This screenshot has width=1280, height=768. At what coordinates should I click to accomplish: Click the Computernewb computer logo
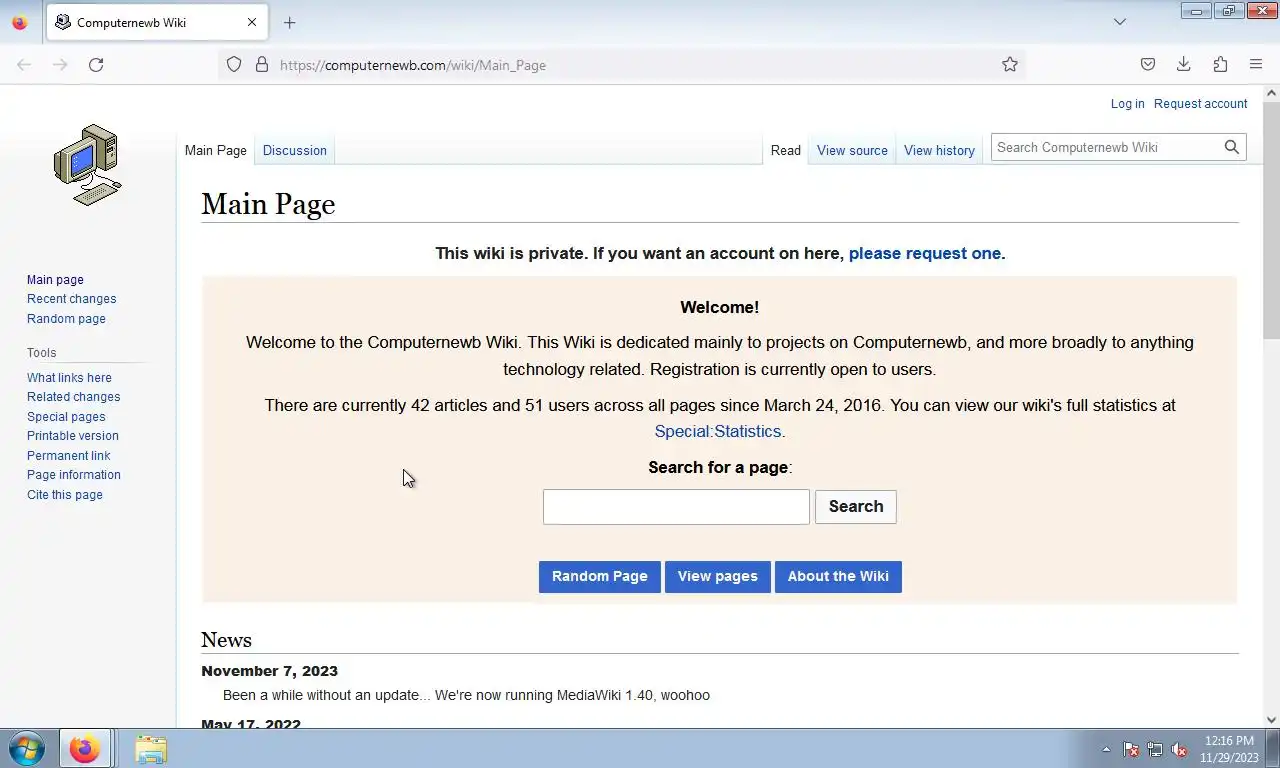point(88,165)
